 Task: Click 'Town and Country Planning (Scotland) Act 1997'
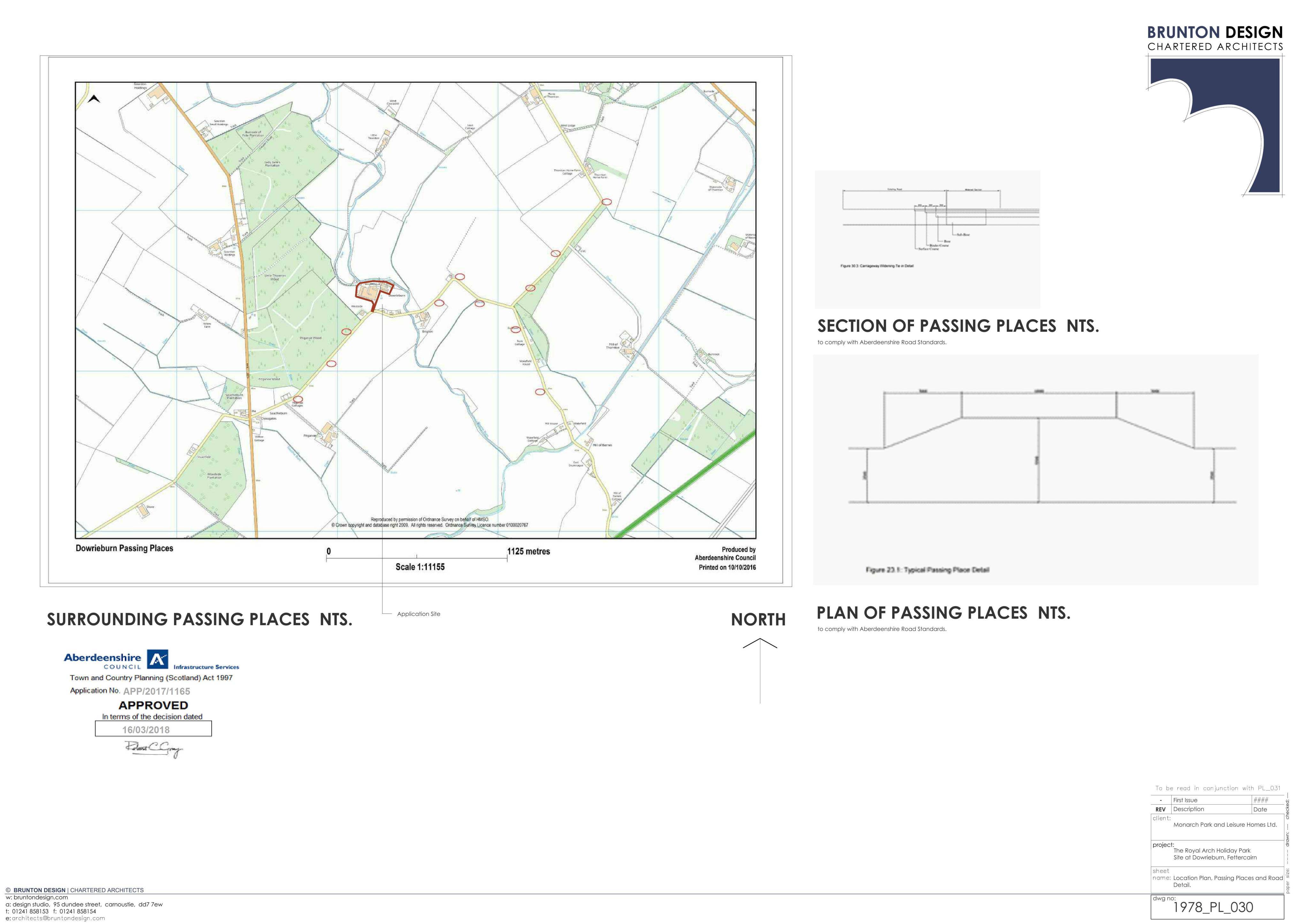pyautogui.click(x=151, y=678)
